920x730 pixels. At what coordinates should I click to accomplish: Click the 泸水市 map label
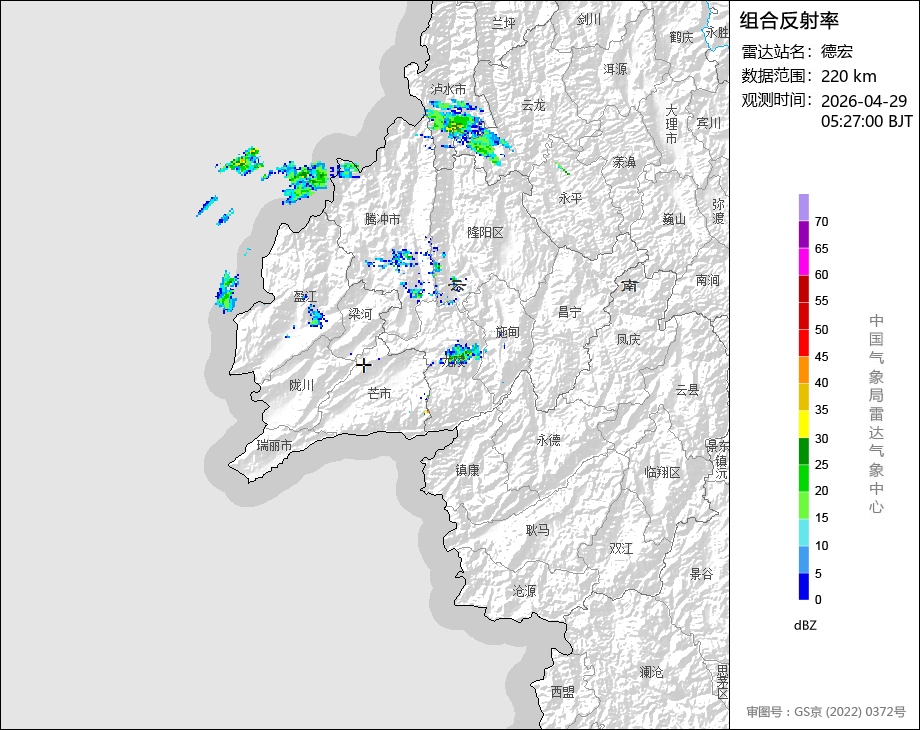pos(448,89)
